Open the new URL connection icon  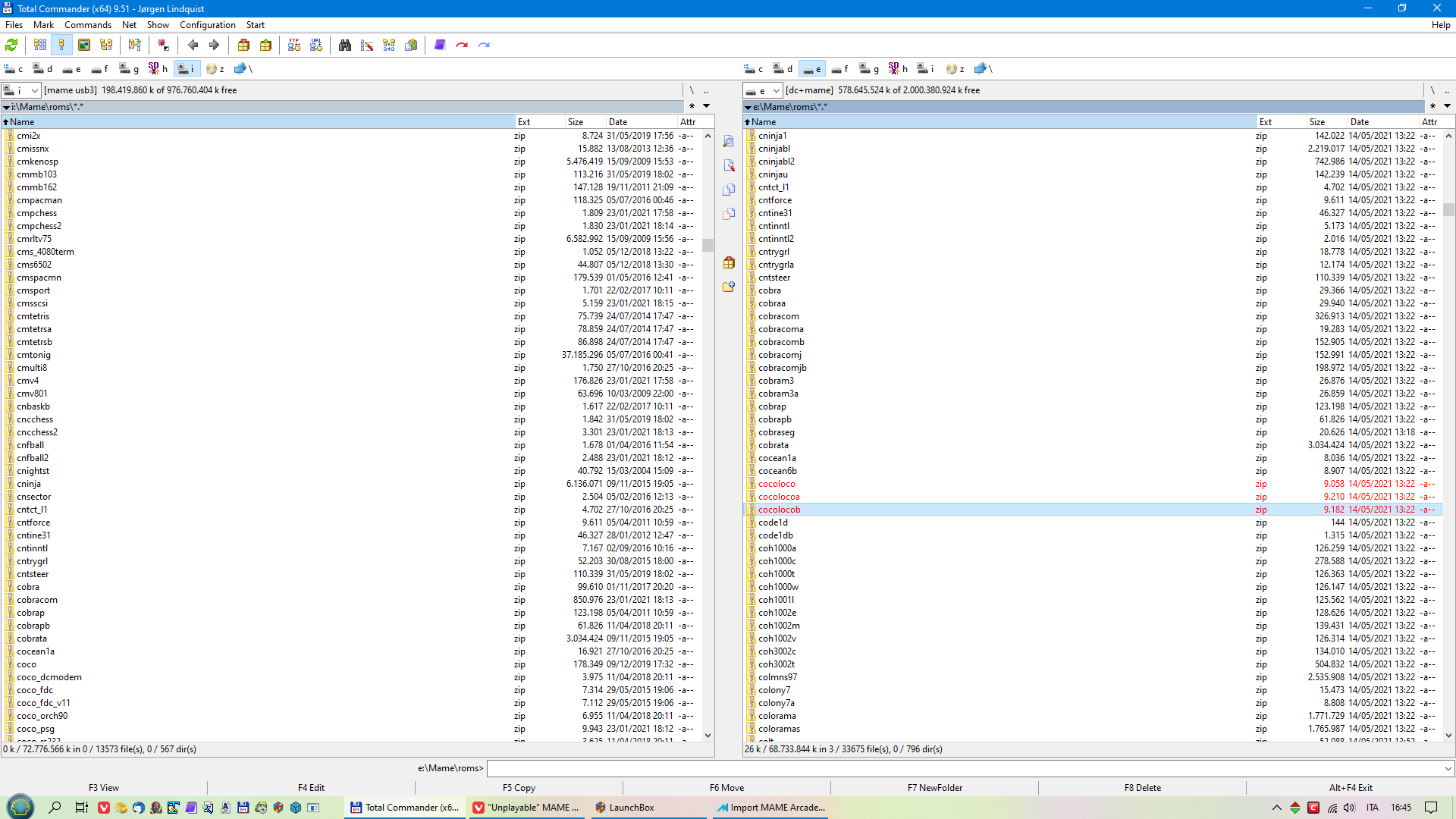[316, 45]
